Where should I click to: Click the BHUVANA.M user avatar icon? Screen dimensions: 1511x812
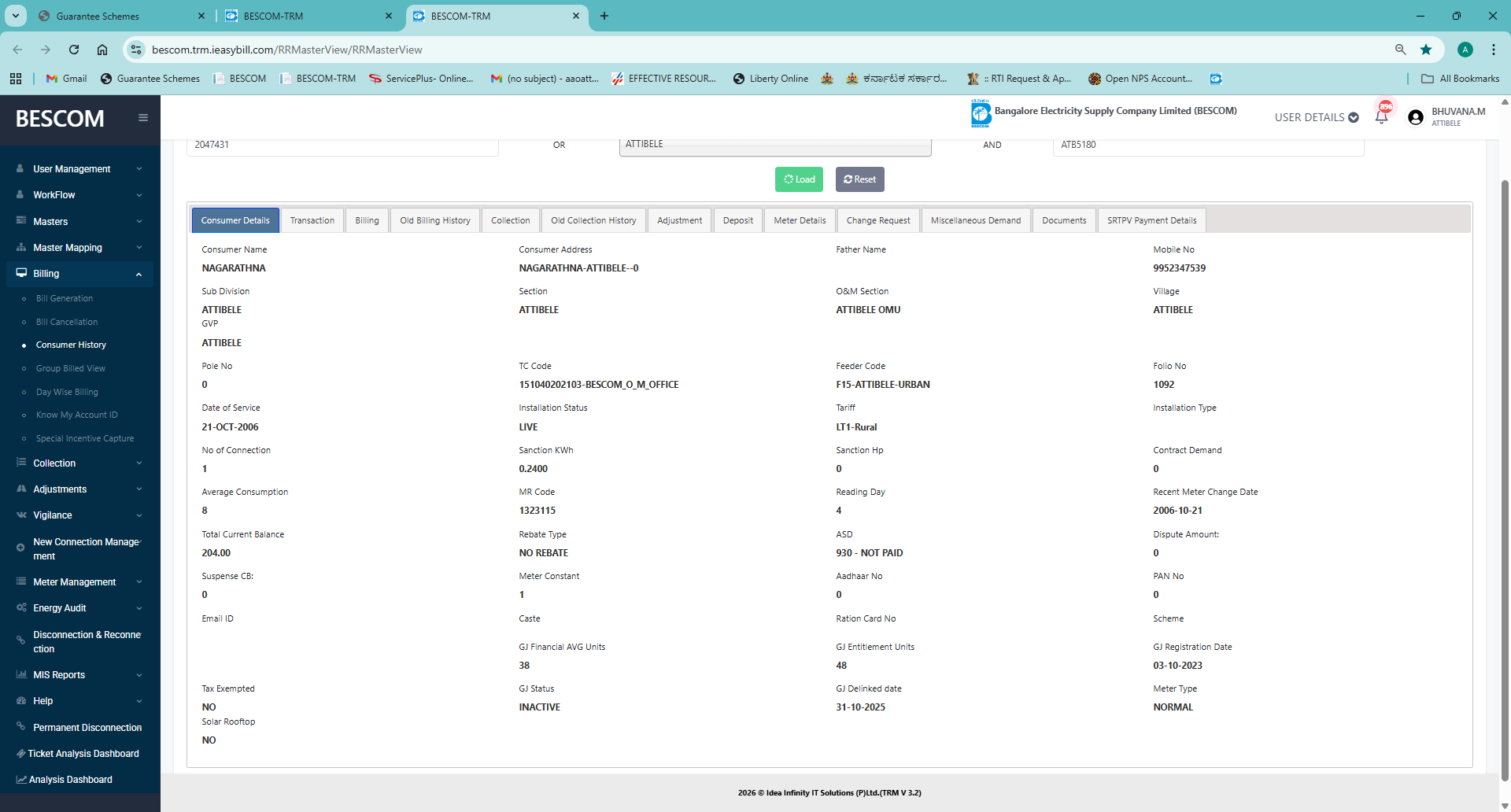[1416, 117]
